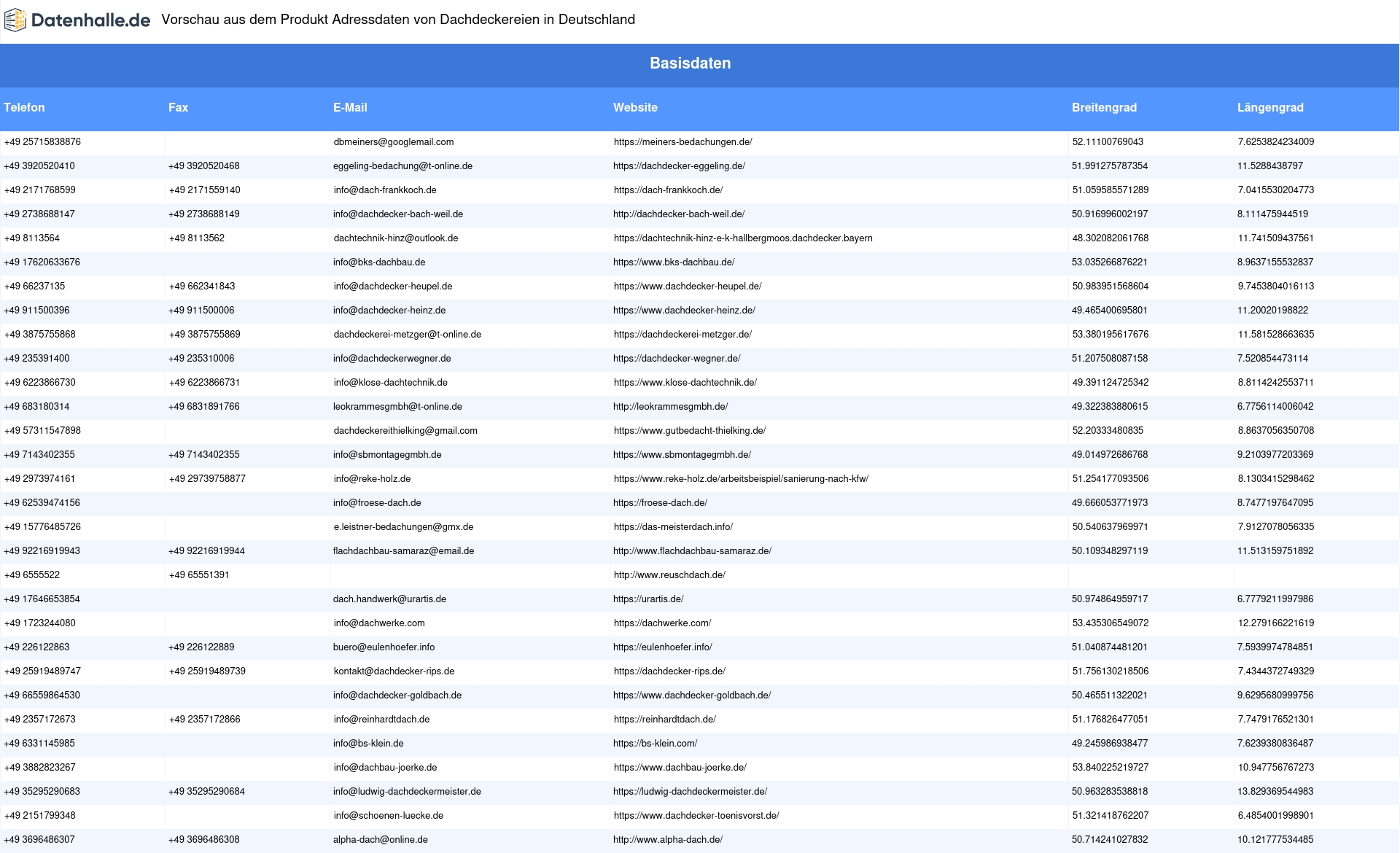The height and width of the screenshot is (853, 1400).
Task: Select longitude value 12.279166221619
Action: (1275, 623)
